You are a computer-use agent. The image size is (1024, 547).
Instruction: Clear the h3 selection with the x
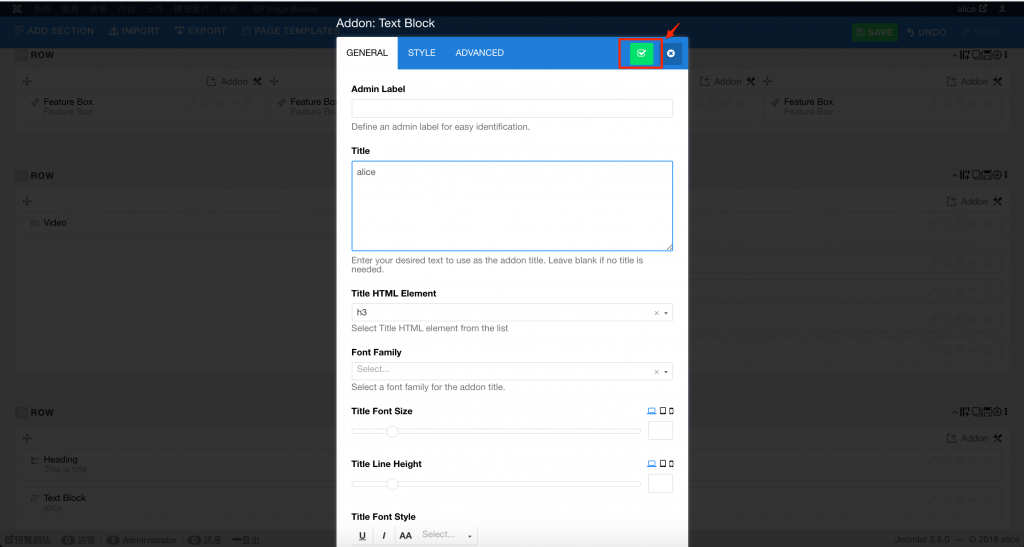point(656,313)
